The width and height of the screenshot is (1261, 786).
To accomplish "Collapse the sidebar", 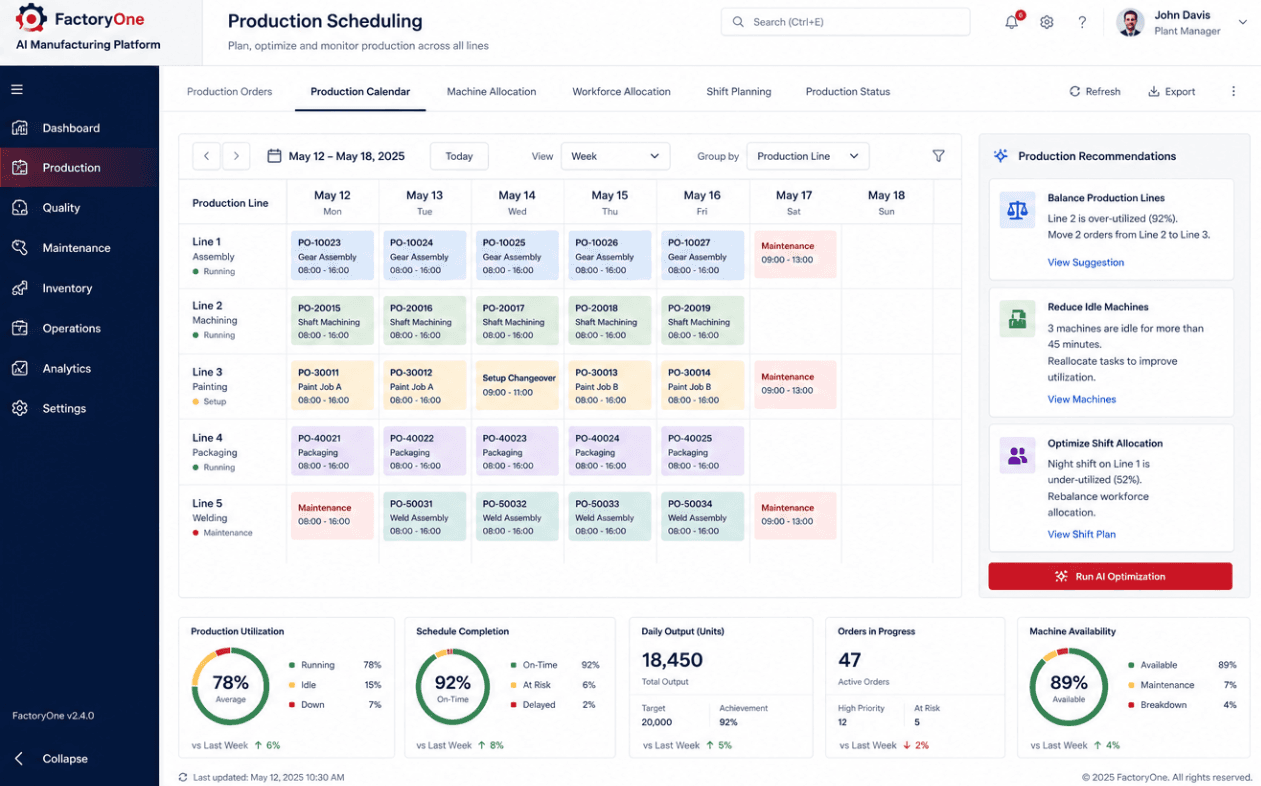I will coord(52,759).
